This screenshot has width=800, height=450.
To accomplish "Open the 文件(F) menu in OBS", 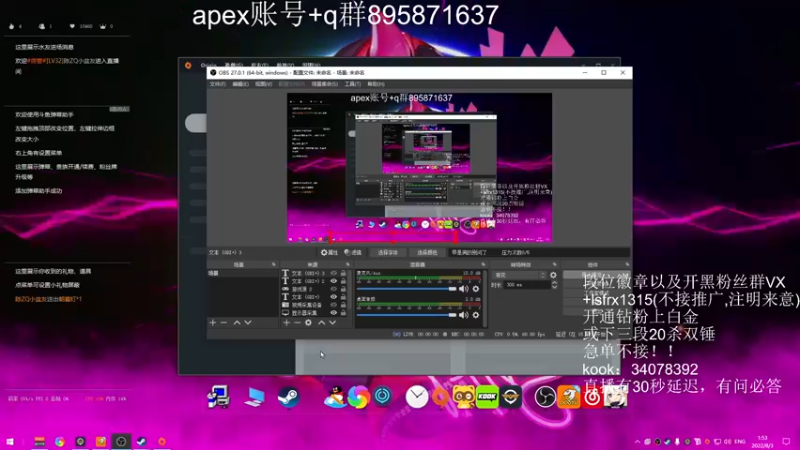I will coord(218,84).
